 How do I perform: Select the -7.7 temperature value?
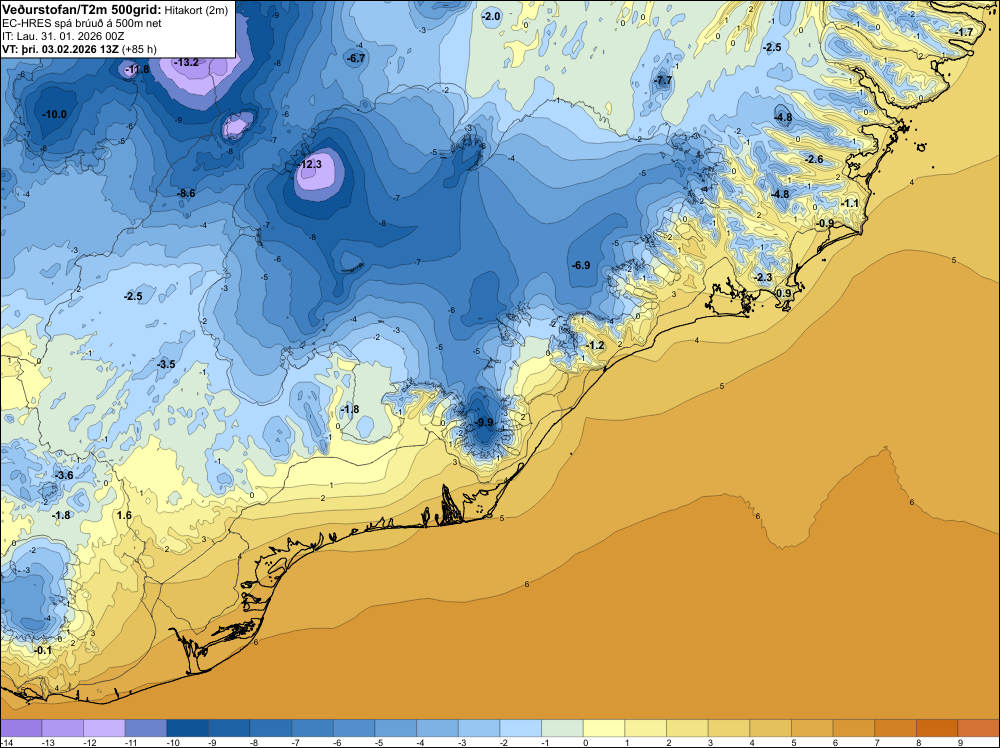coord(663,81)
